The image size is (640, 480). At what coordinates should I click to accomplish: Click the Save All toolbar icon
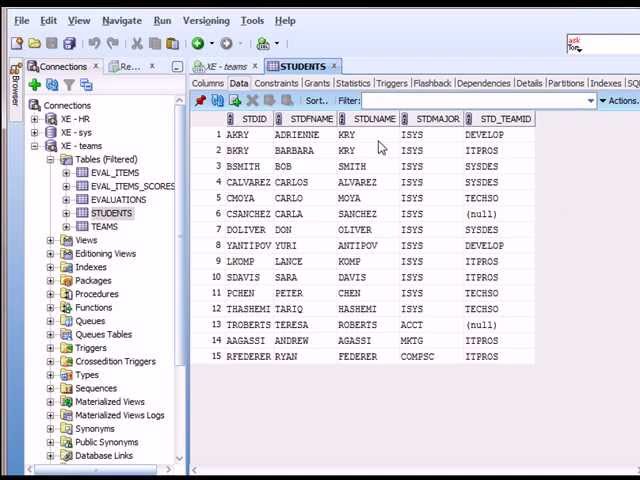click(69, 43)
